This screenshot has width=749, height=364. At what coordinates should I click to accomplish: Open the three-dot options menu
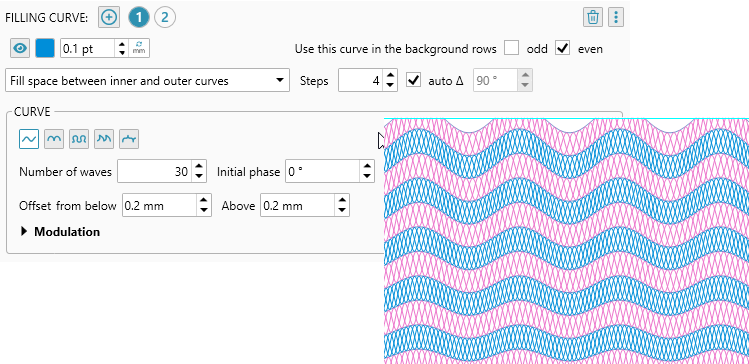coord(616,18)
